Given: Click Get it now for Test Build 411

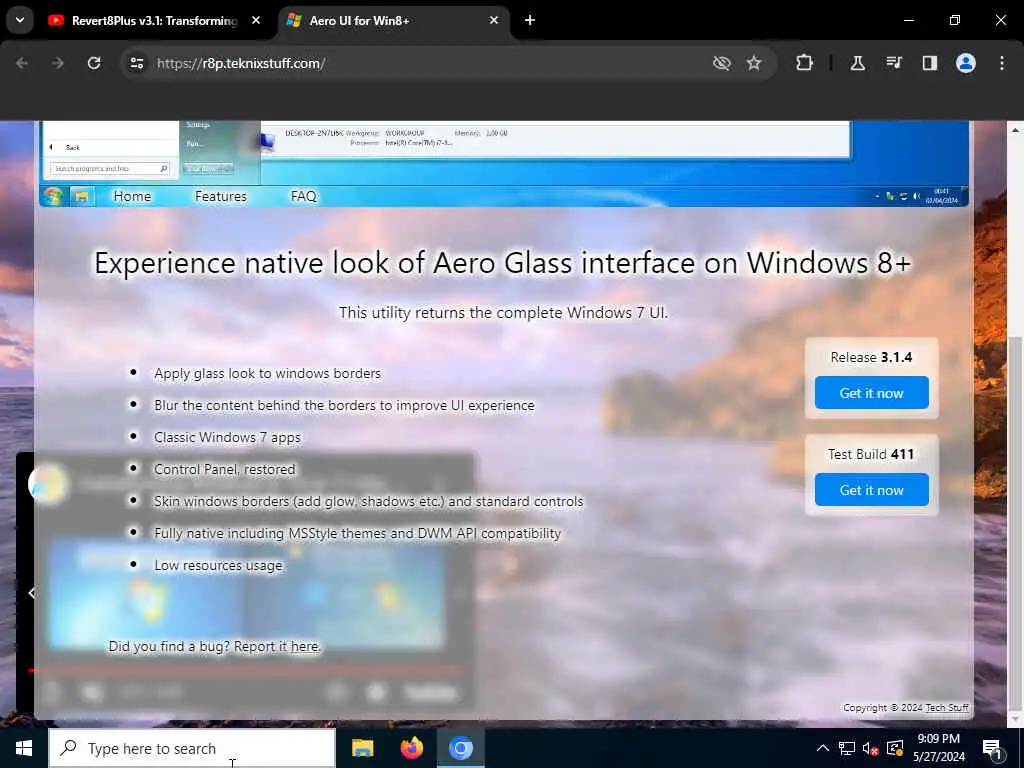Looking at the screenshot, I should coord(871,490).
